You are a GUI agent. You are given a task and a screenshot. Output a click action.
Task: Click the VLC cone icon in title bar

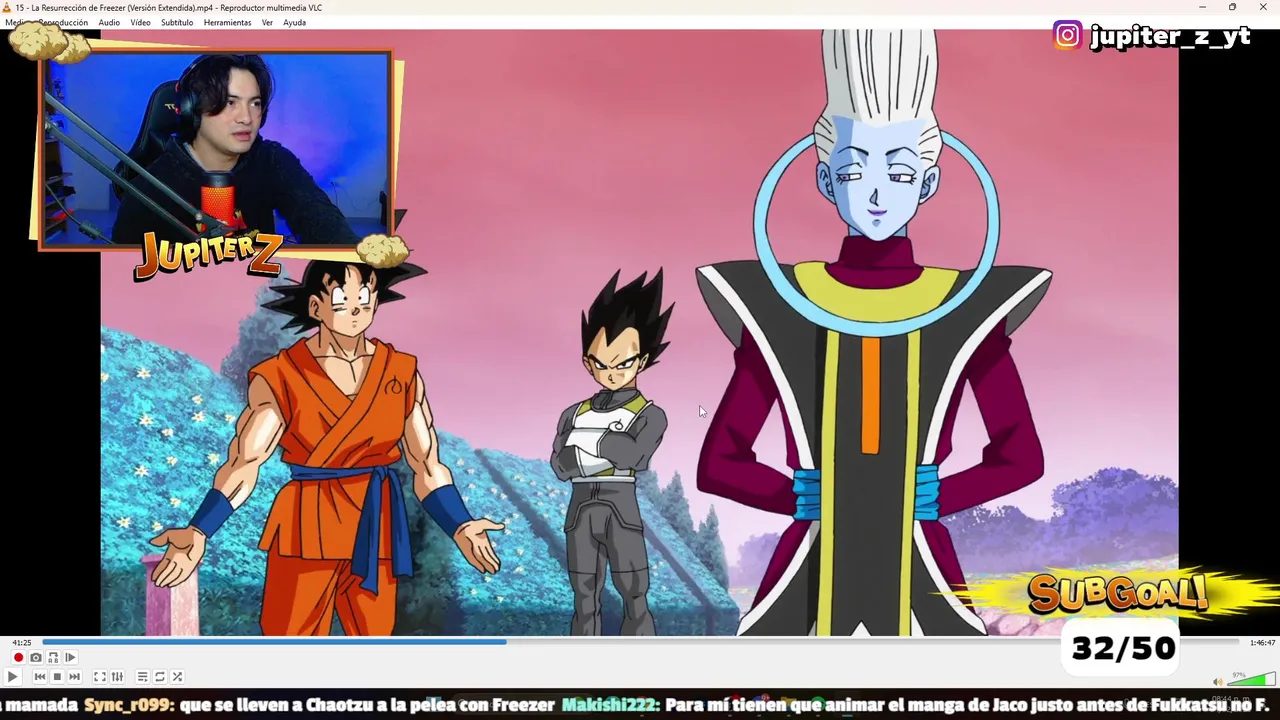[x=7, y=7]
